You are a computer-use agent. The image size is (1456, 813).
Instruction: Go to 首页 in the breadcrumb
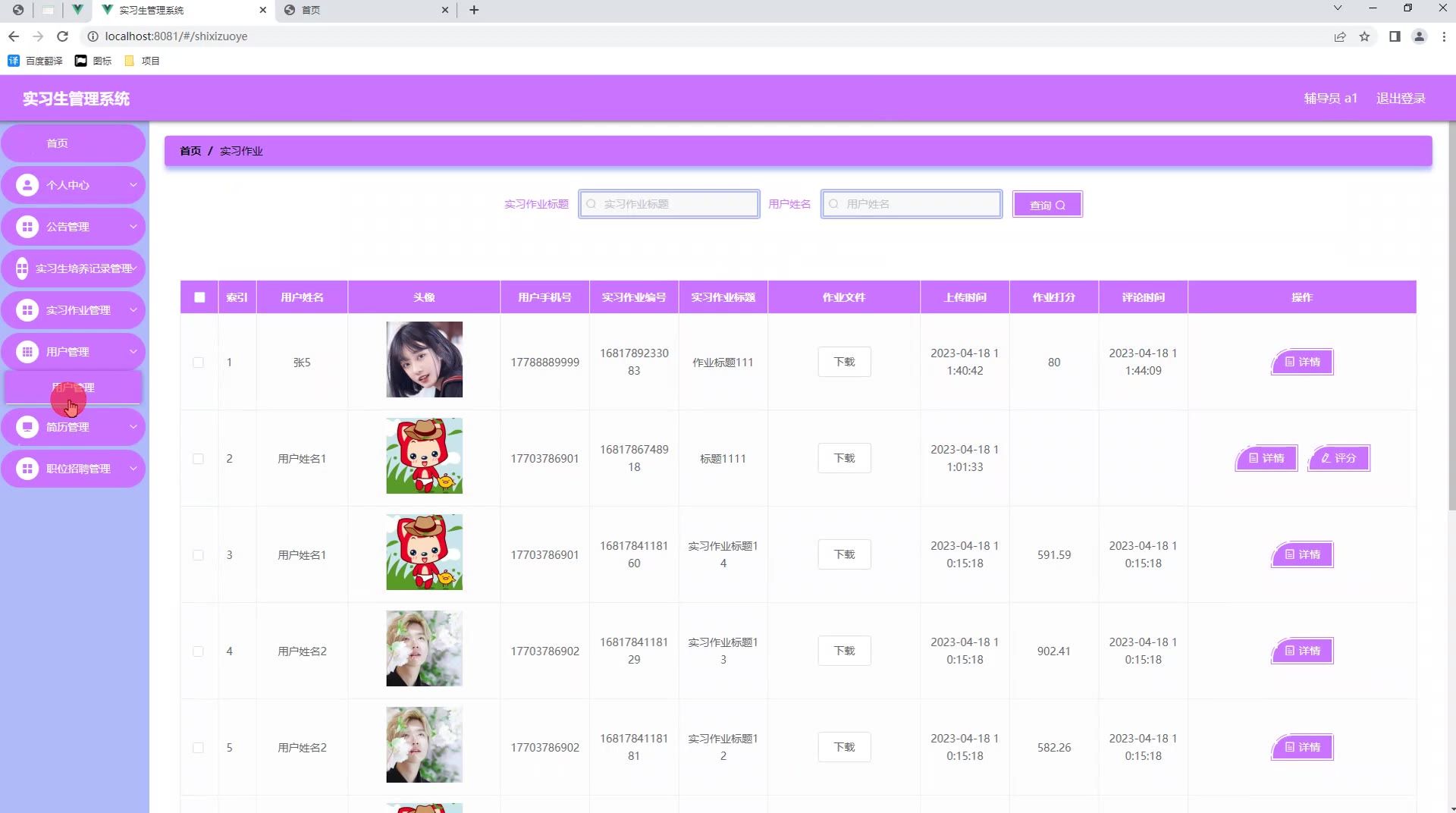click(x=190, y=151)
